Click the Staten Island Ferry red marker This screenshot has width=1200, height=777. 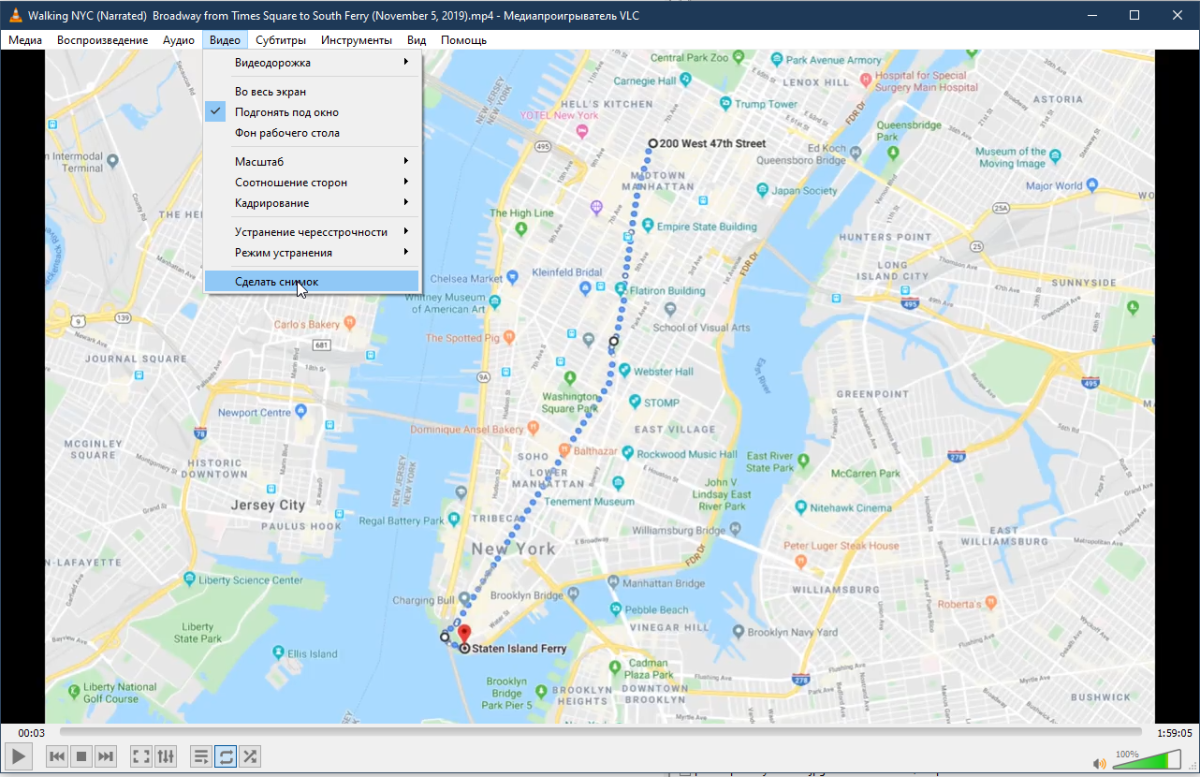click(x=463, y=633)
